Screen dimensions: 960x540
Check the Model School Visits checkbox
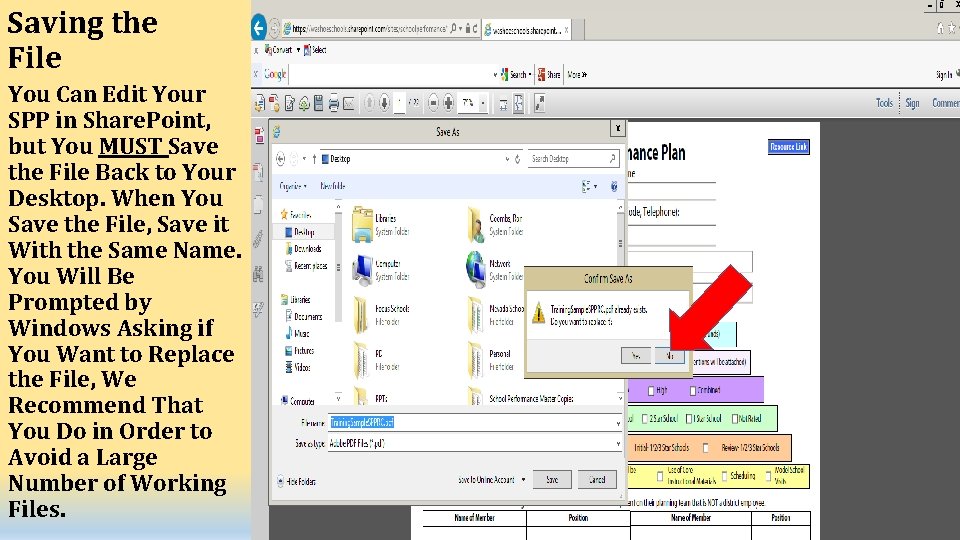(x=768, y=476)
